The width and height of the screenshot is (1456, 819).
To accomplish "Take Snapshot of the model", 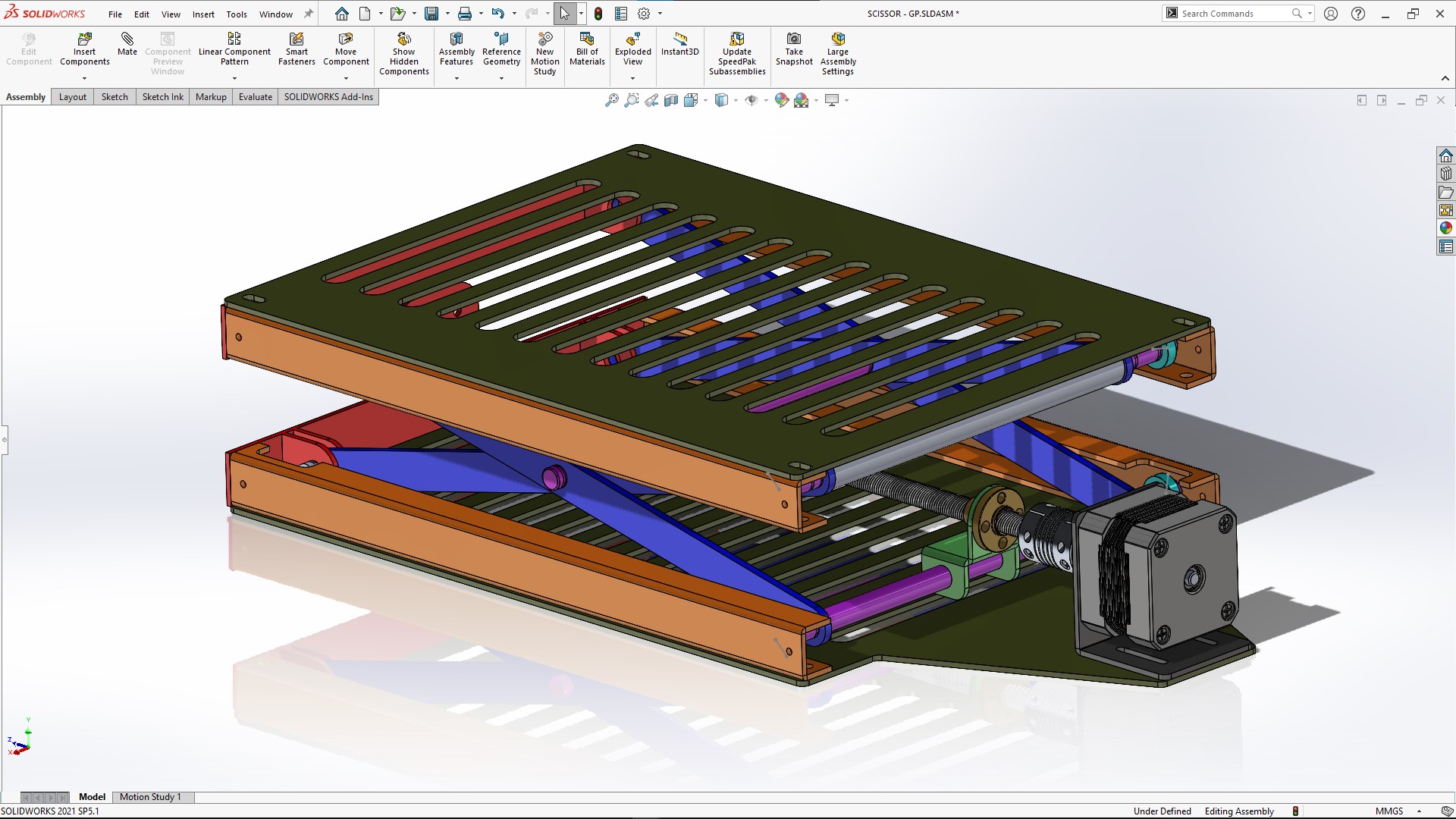I will [x=794, y=49].
